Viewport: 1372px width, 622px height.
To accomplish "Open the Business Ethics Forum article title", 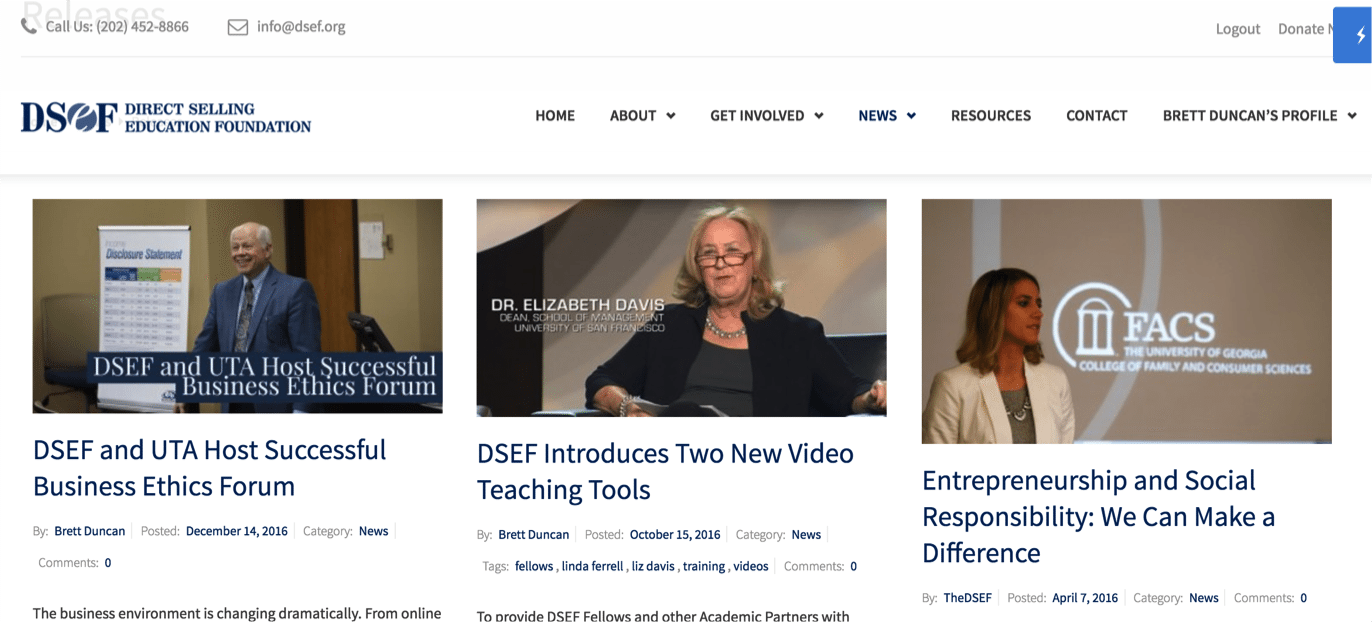I will (x=210, y=468).
